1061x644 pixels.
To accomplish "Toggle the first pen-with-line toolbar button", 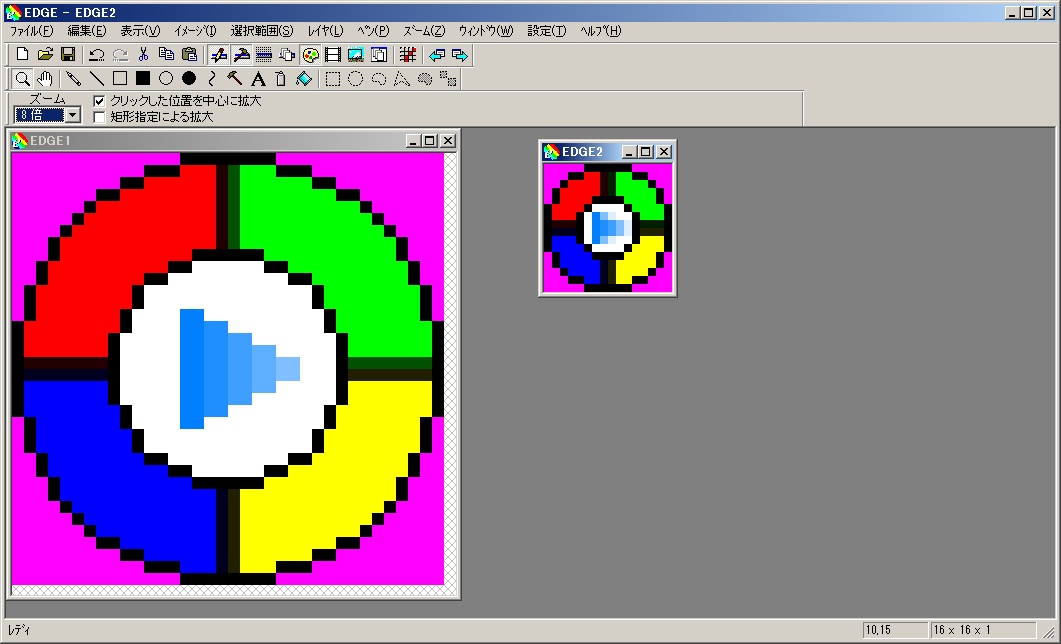I will pyautogui.click(x=218, y=55).
